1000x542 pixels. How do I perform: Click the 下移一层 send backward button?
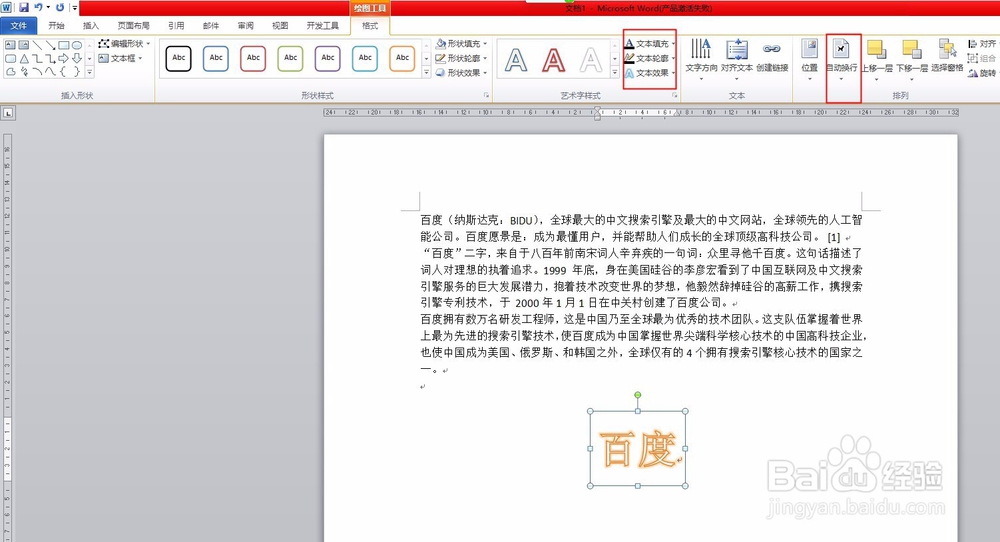coord(912,59)
